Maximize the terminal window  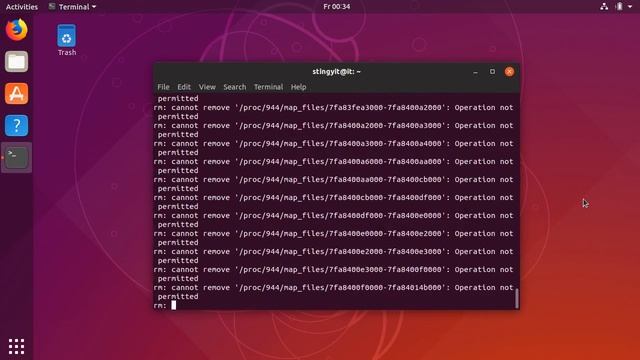pyautogui.click(x=492, y=72)
